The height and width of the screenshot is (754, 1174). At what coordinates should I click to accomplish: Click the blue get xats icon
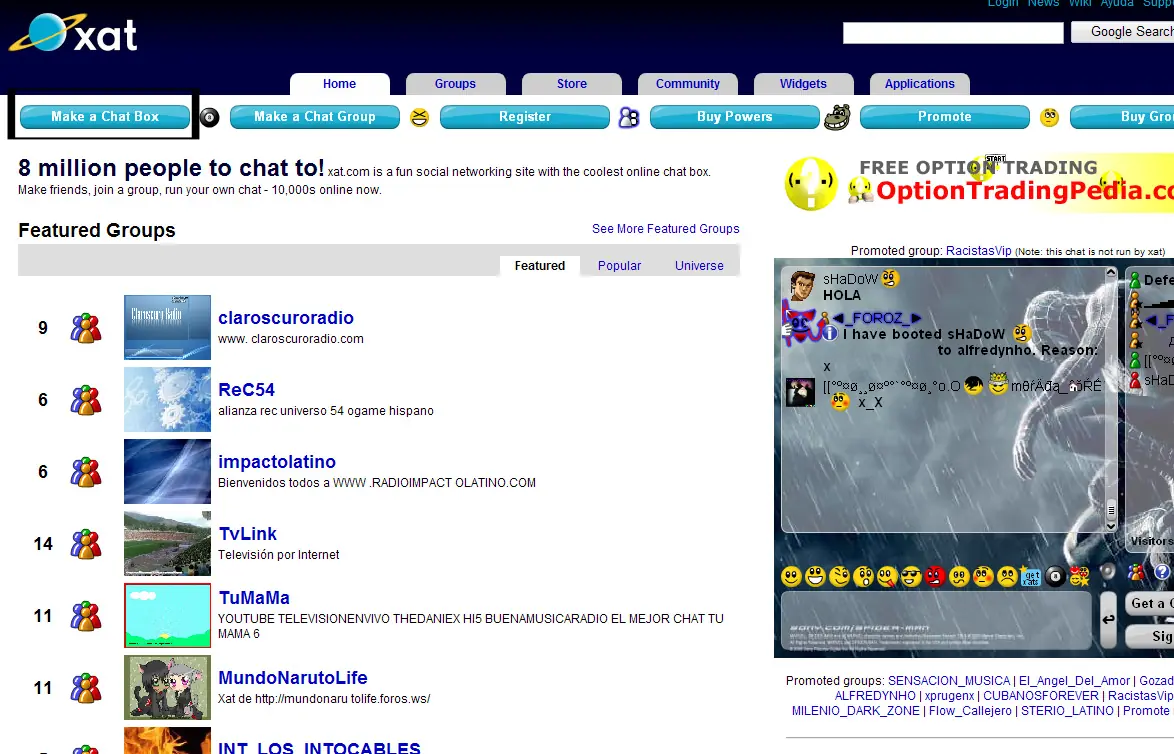1031,577
